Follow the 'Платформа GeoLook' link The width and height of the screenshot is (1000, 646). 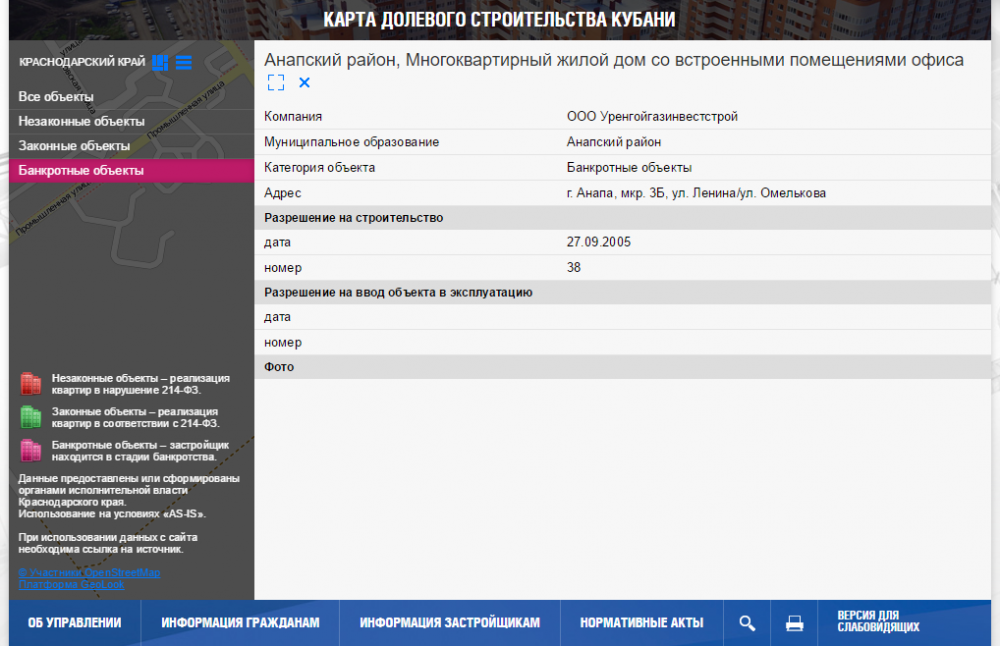(71, 585)
